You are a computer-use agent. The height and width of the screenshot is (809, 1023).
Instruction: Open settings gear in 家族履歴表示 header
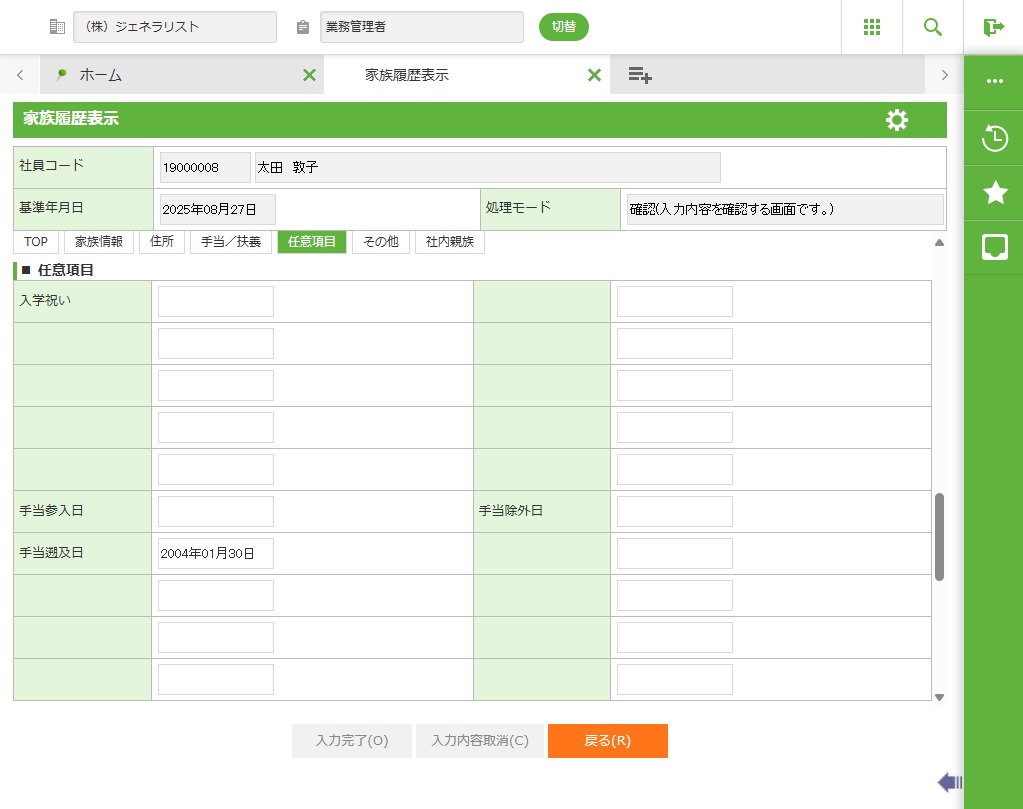(x=896, y=120)
